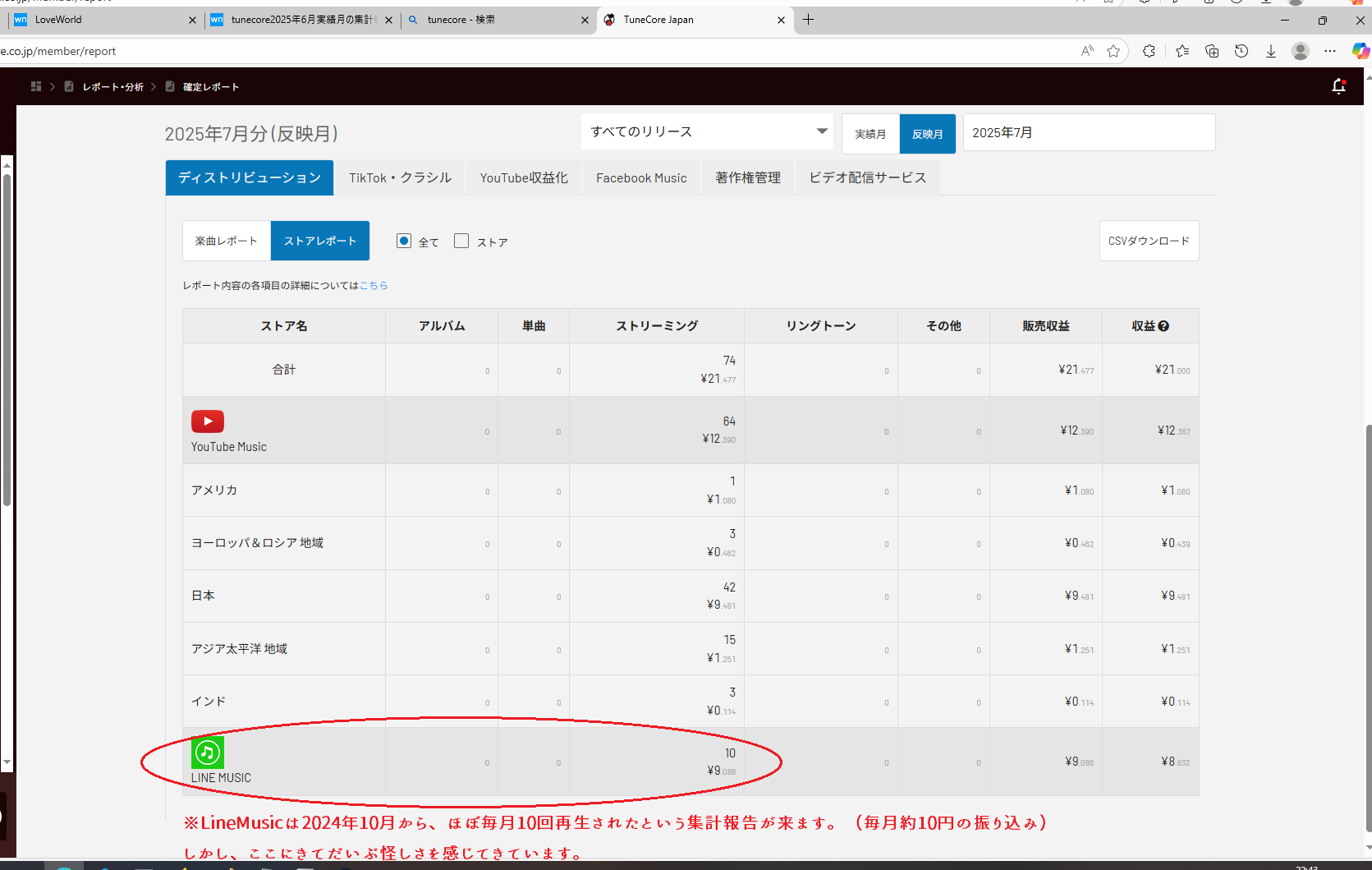Open browser downloads icon
Viewport: 1372px width, 870px height.
1270,51
